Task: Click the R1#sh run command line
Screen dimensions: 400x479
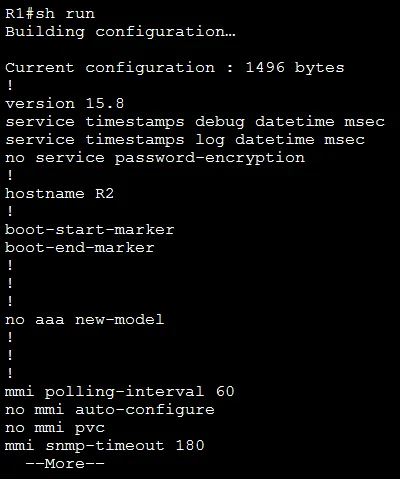Action: coord(50,14)
